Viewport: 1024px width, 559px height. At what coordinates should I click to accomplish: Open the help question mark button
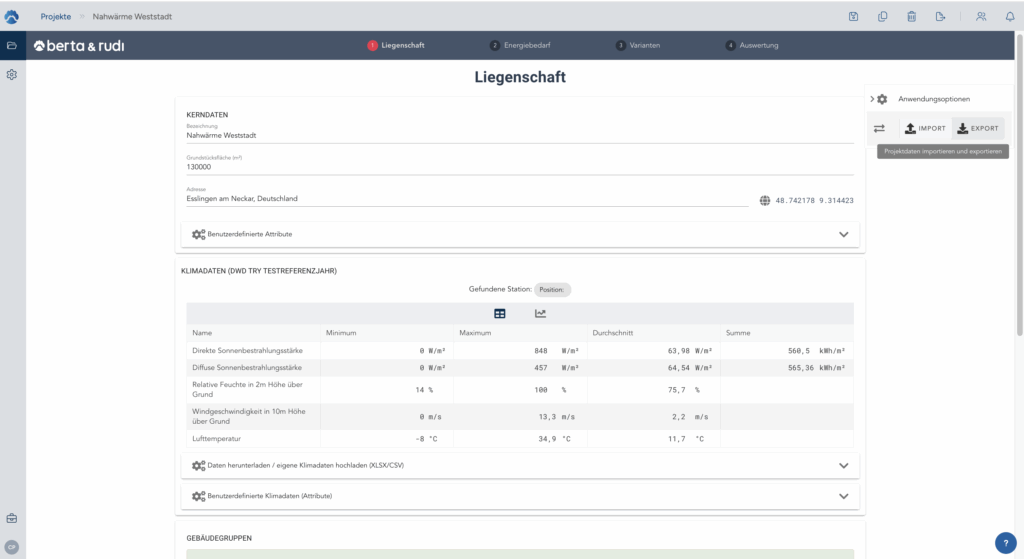click(1006, 543)
